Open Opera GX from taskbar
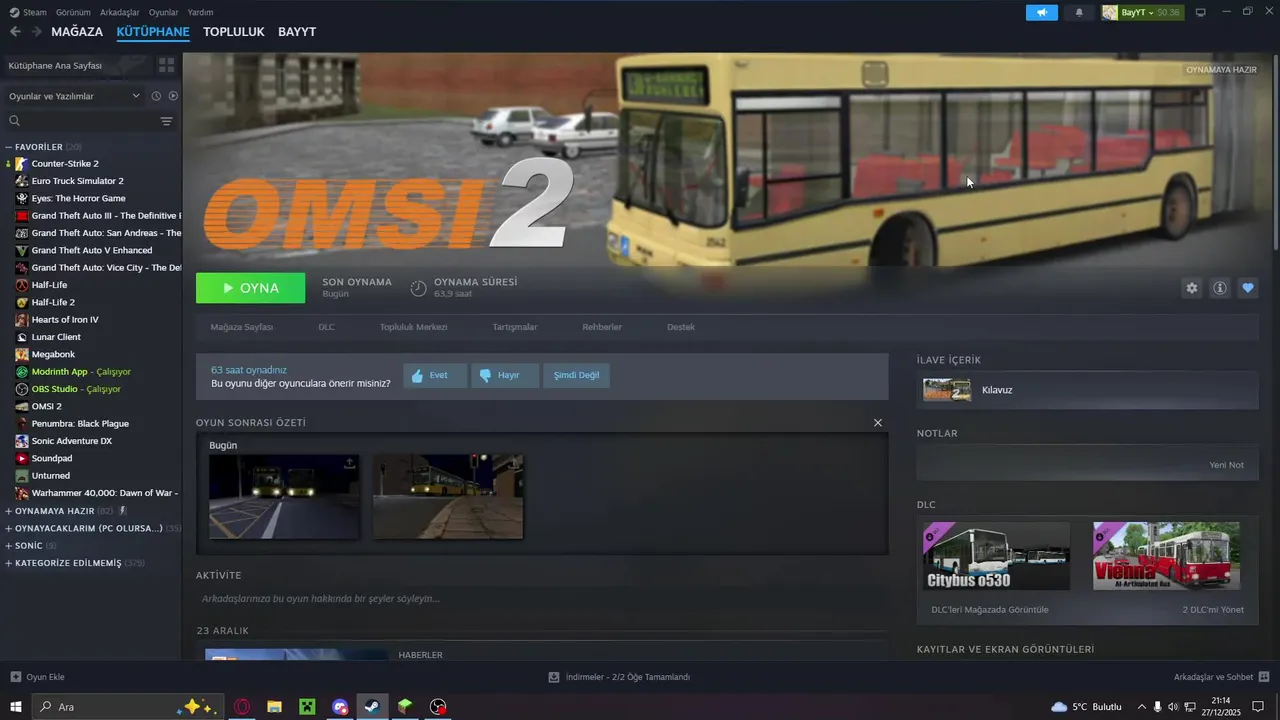 [242, 707]
